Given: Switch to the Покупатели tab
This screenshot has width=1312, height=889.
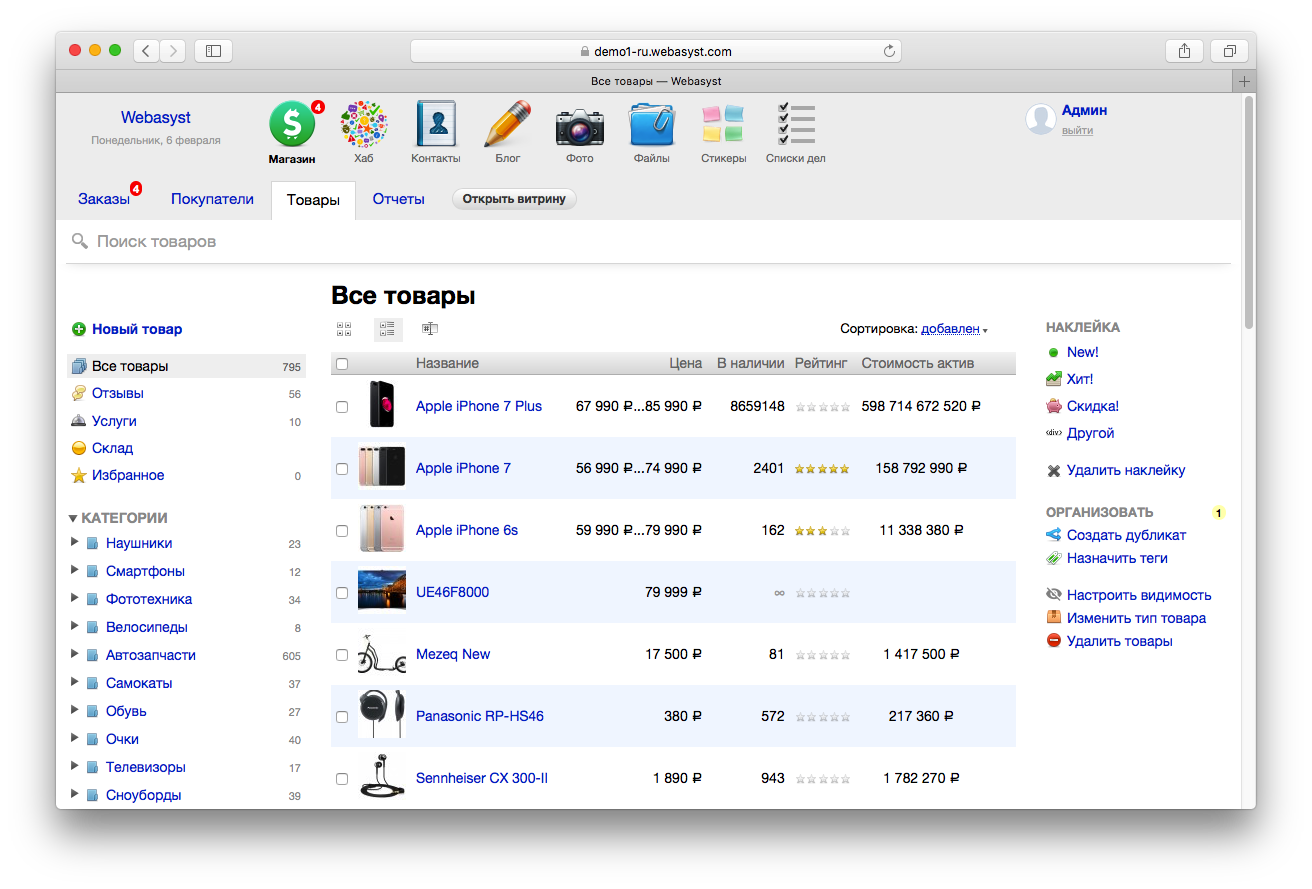Looking at the screenshot, I should 212,199.
